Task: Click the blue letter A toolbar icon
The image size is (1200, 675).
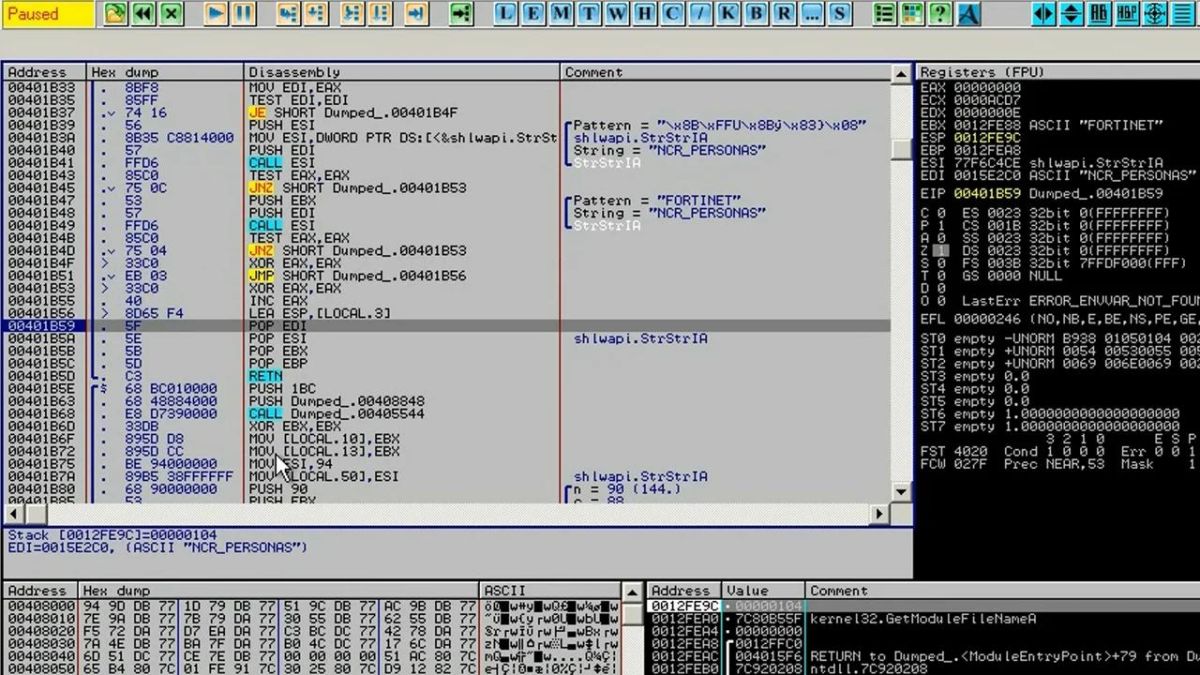Action: coord(968,14)
